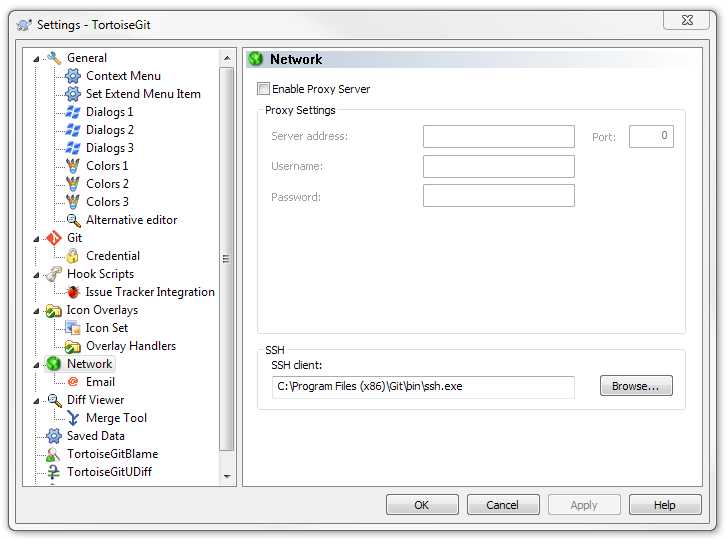The image size is (727, 540).
Task: Collapse the Network tree node
Action: coord(36,365)
